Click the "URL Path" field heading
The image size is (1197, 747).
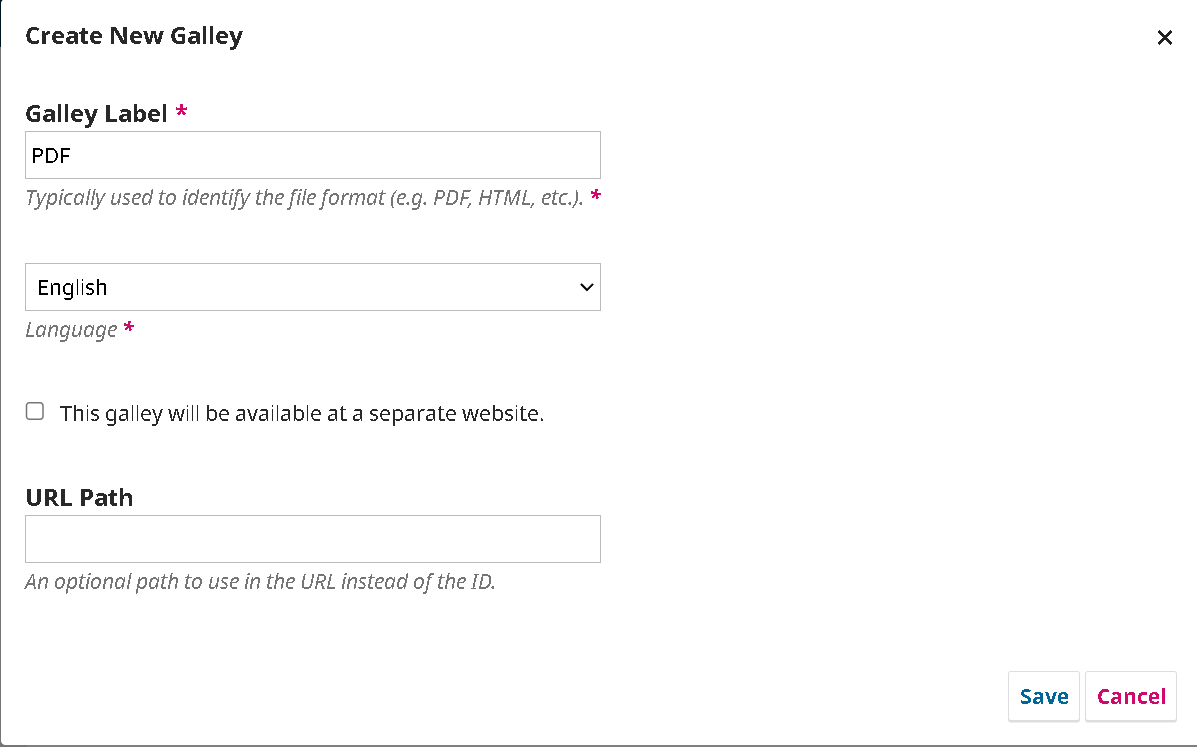point(79,497)
